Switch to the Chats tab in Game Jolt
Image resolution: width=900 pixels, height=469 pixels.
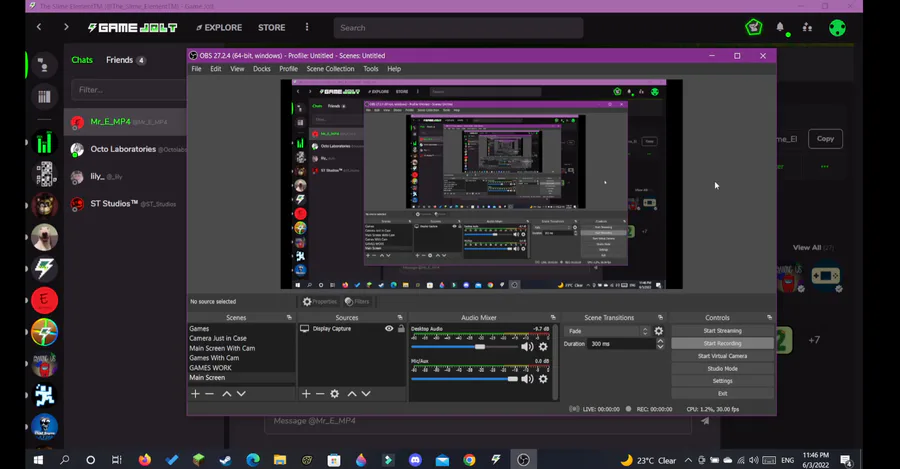pos(82,60)
